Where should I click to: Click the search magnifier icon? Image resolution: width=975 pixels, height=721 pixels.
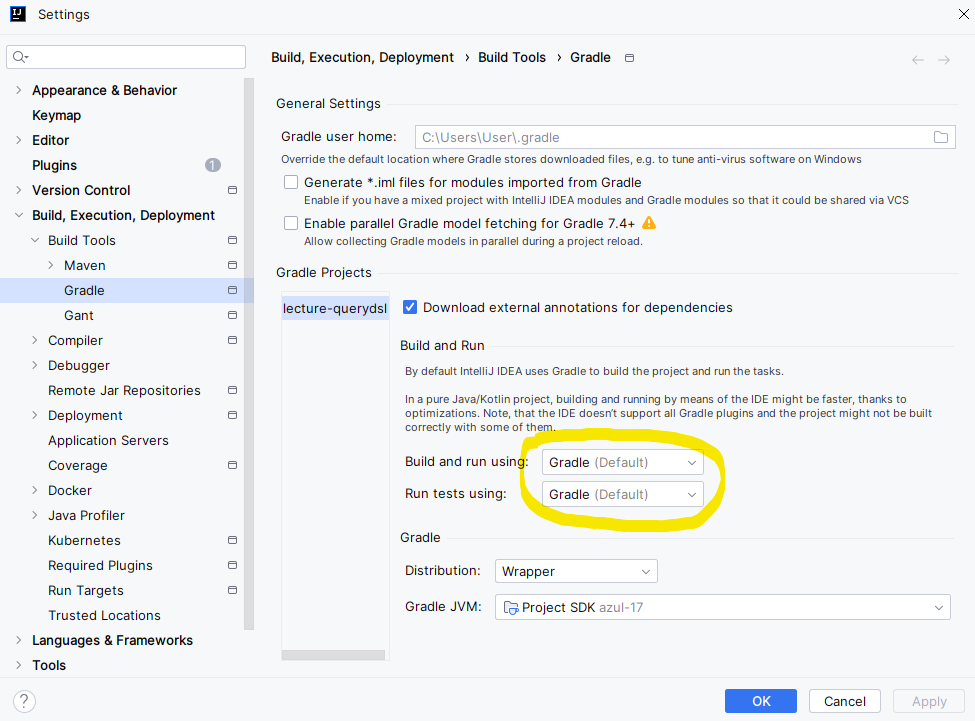pos(20,57)
